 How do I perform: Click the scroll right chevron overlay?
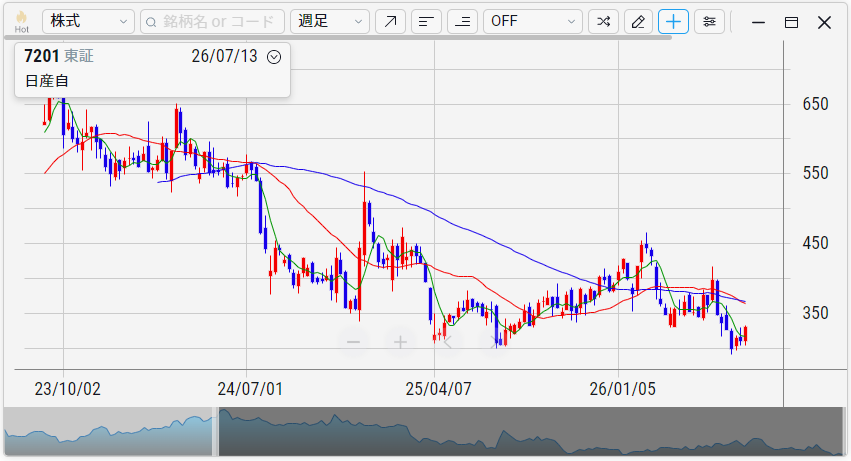[494, 342]
